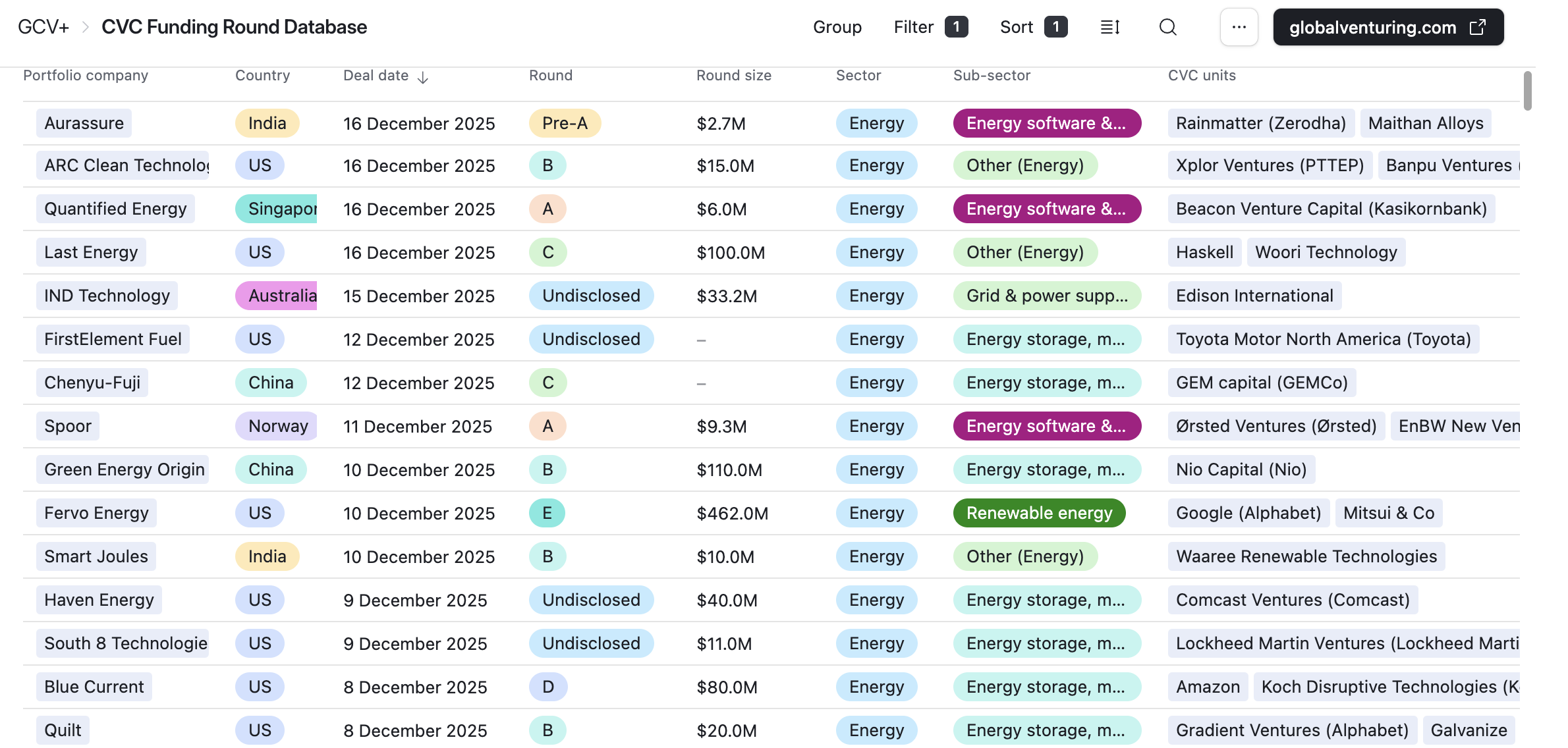Image resolution: width=1568 pixels, height=748 pixels.
Task: Click the Sub-sector column header
Action: [991, 76]
